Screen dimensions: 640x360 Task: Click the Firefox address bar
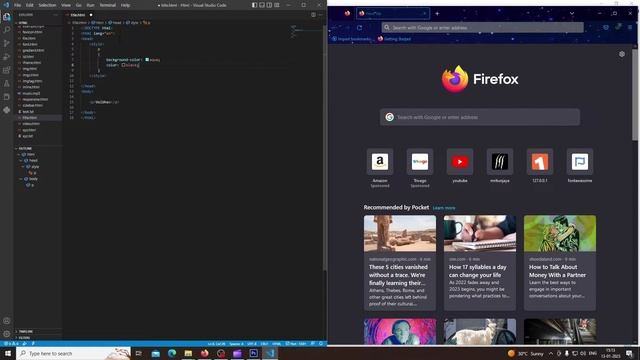482,27
